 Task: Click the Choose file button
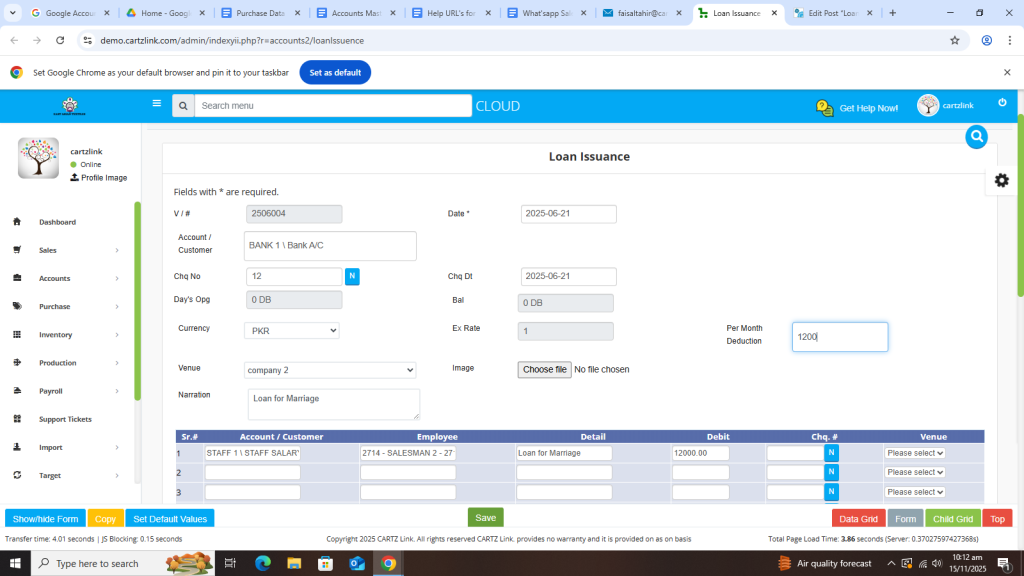point(545,370)
